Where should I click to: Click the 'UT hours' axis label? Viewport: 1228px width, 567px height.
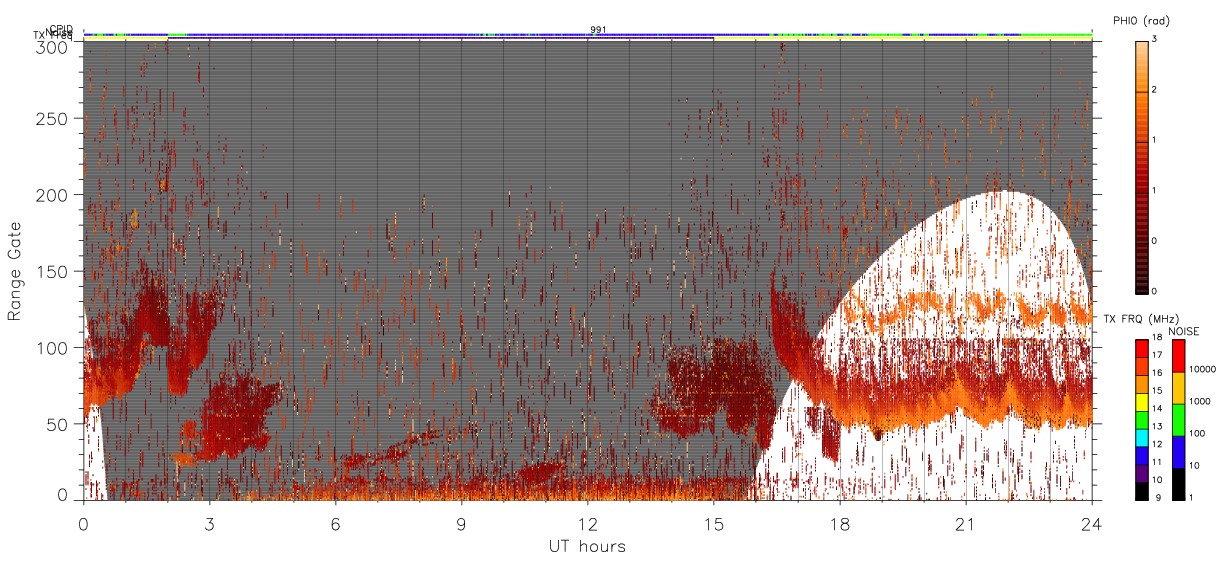coord(587,546)
